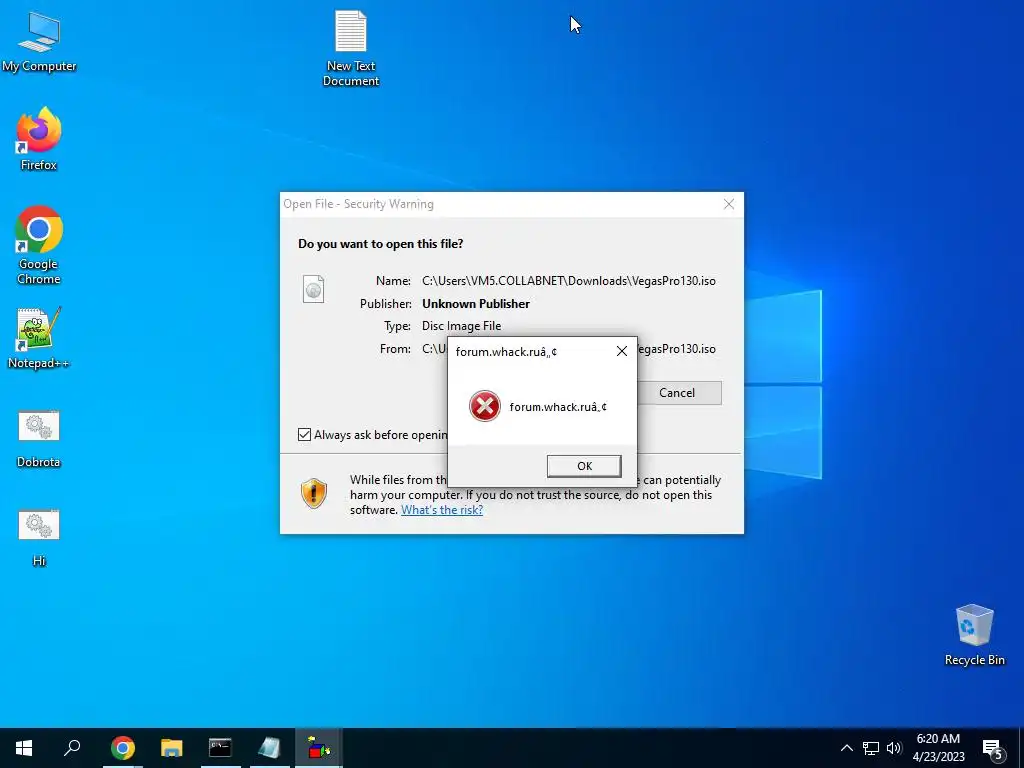Open the taskbar search magnifier
1024x768 pixels.
pyautogui.click(x=72, y=748)
